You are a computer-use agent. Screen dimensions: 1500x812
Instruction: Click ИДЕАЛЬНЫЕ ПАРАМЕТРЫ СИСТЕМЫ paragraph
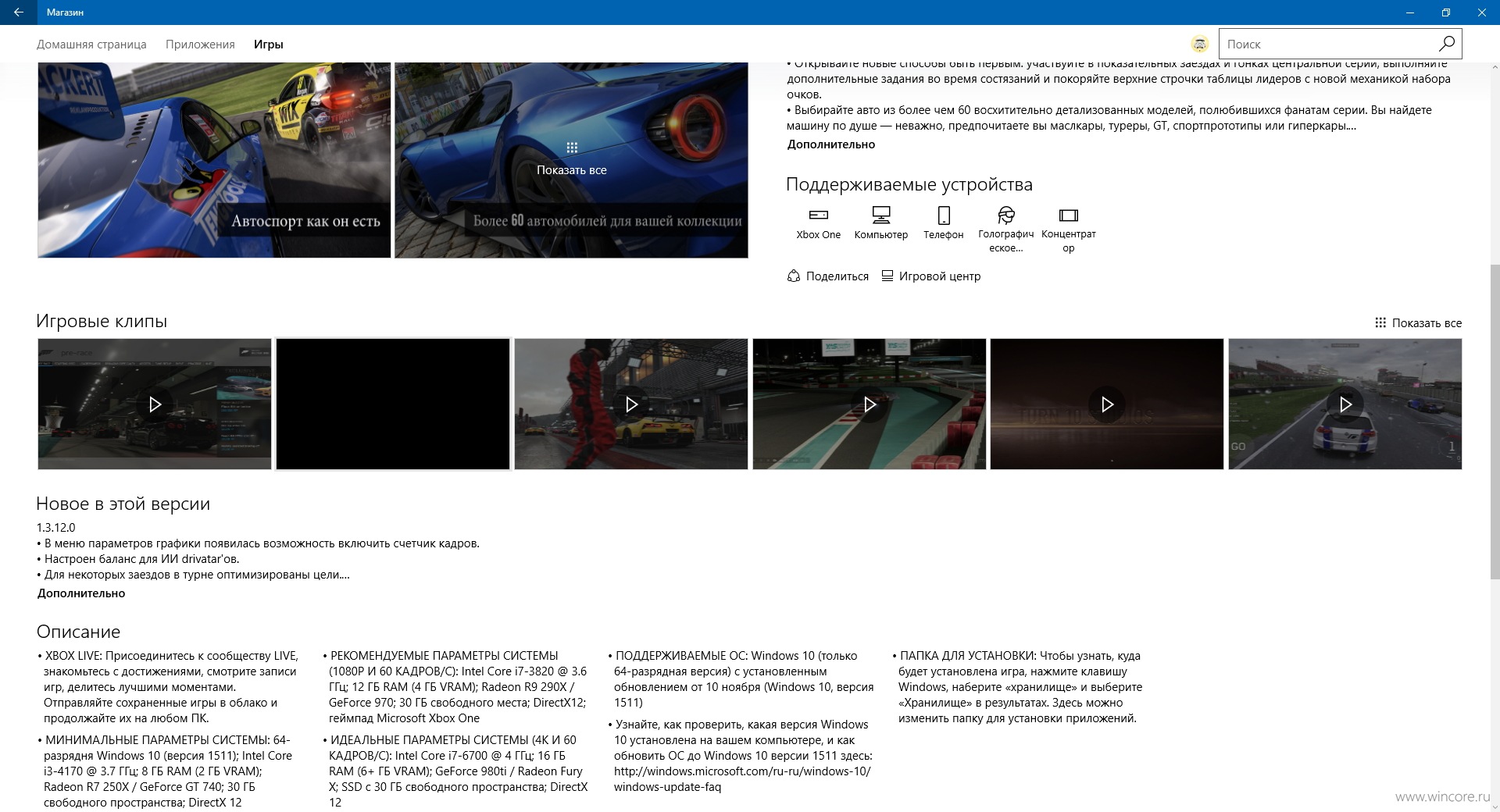point(455,771)
